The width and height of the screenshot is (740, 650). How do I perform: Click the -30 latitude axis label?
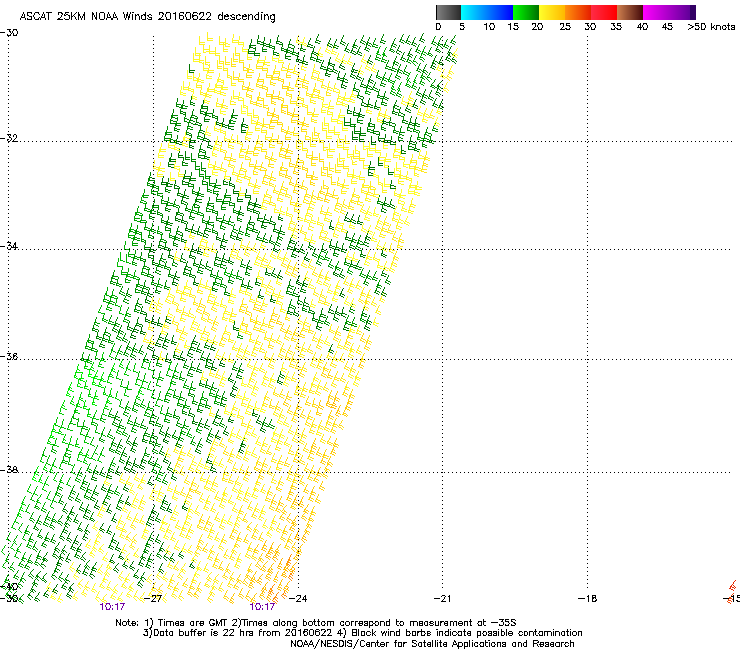pos(9,33)
